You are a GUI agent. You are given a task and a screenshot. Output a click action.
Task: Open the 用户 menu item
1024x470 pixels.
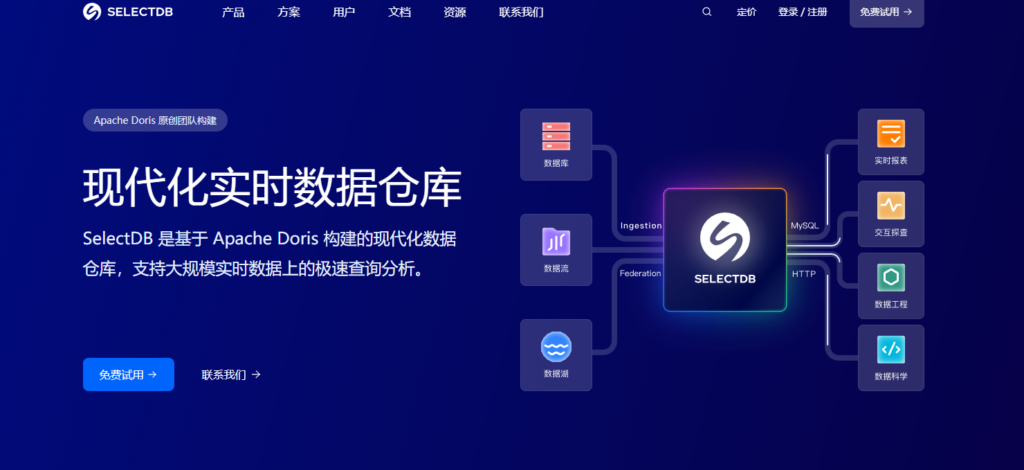pyautogui.click(x=343, y=12)
